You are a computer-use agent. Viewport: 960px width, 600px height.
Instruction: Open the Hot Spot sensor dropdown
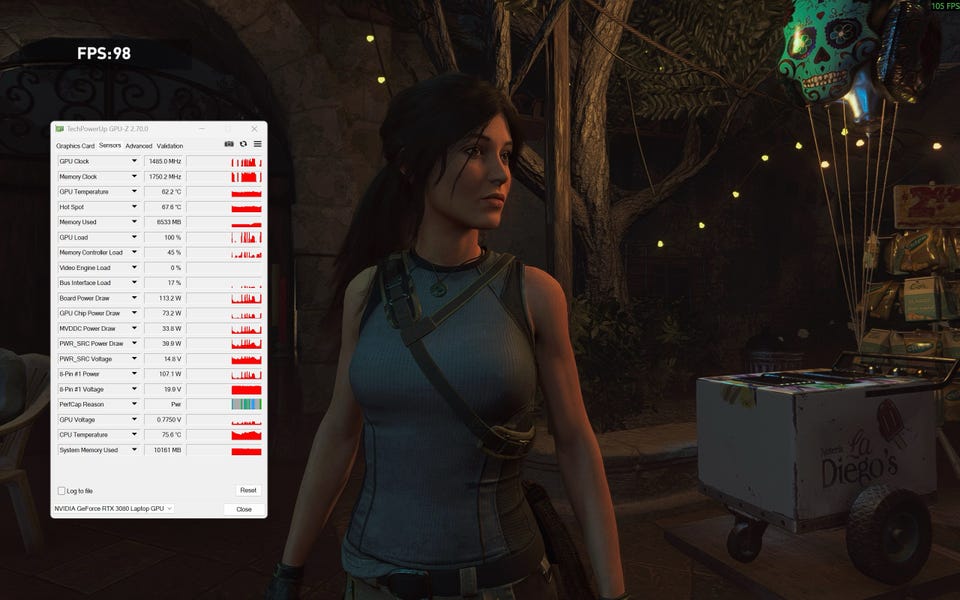click(134, 207)
